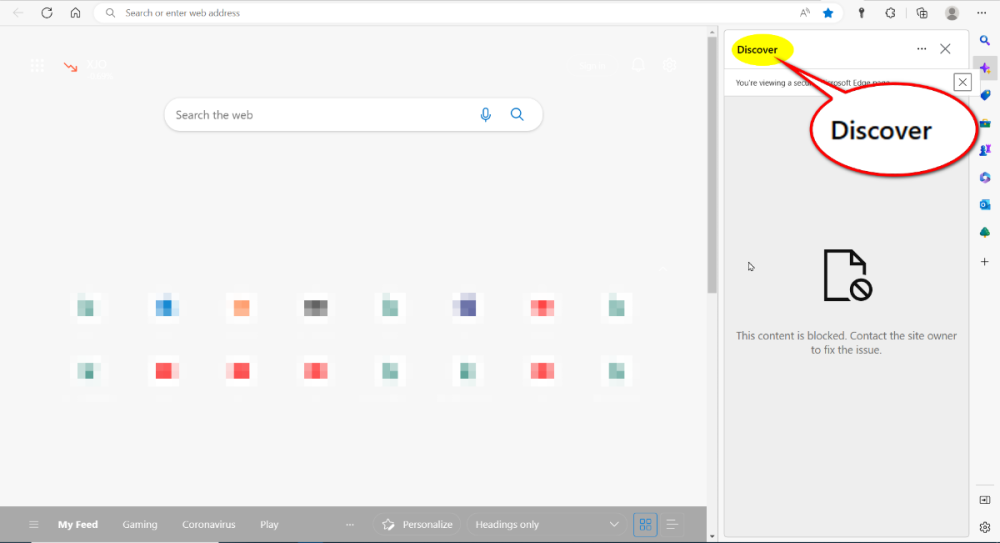Screen dimensions: 1000x543
Task: Open the user profile avatar
Action: click(952, 13)
